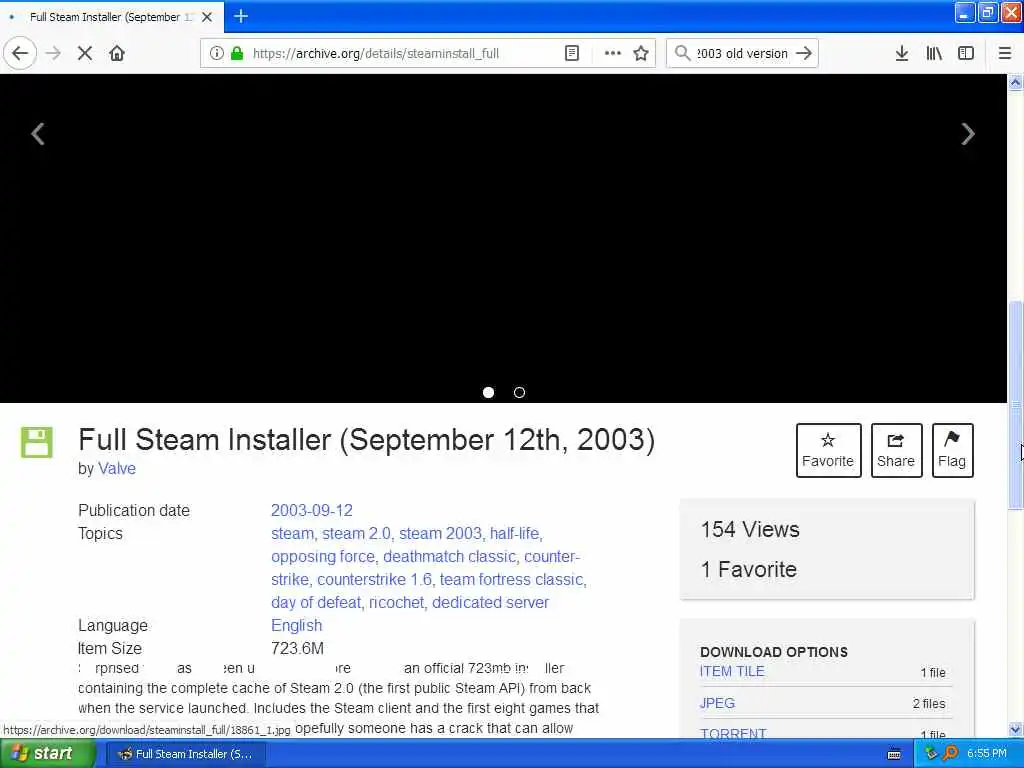Click the '1 Favorite' text
Image resolution: width=1024 pixels, height=768 pixels.
coord(748,569)
